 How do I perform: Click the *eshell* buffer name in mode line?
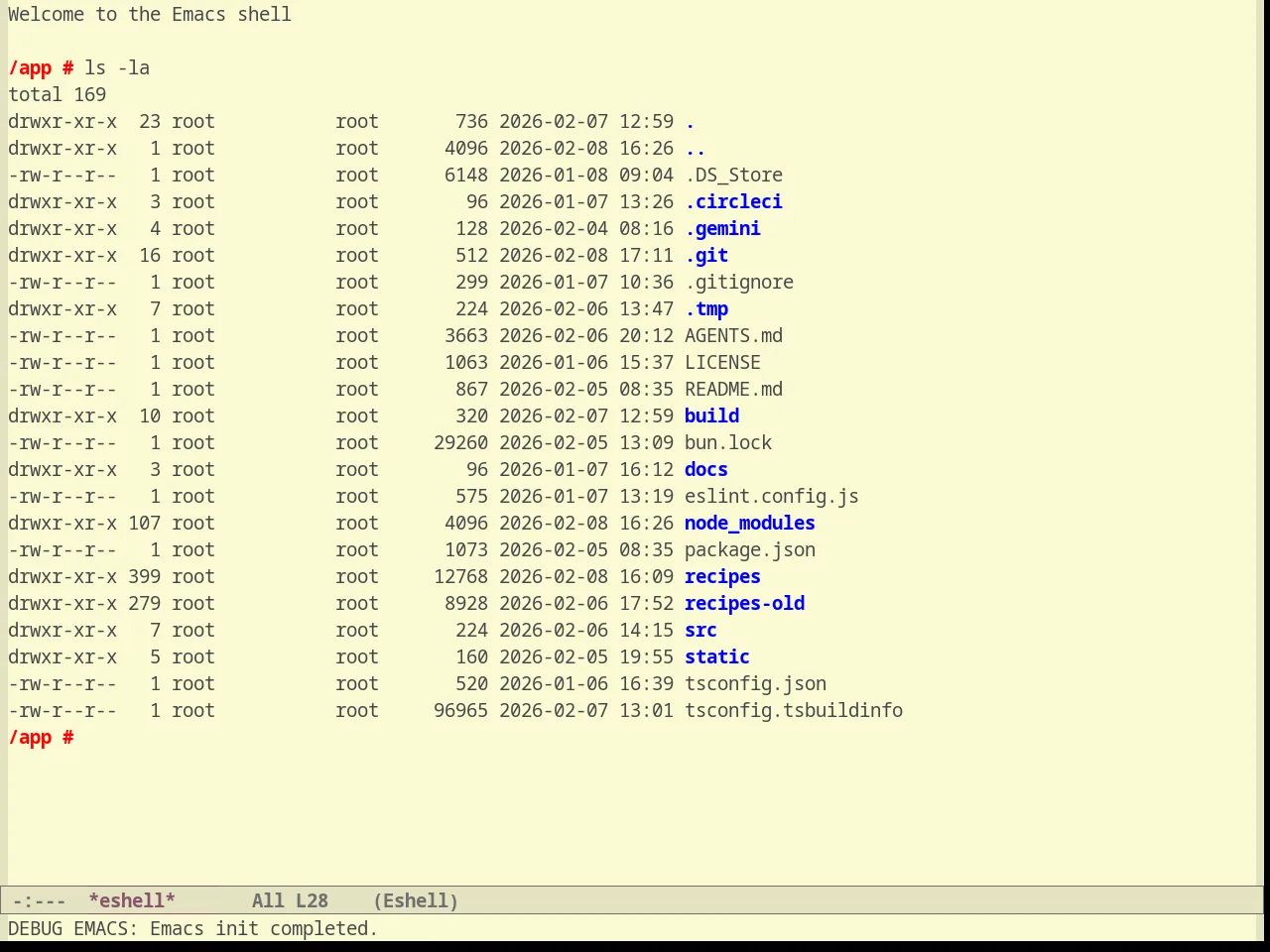point(132,900)
